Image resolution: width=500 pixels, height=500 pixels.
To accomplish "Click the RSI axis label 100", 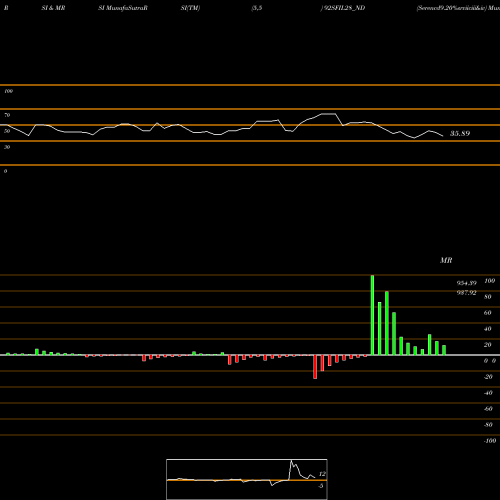I will [x=8, y=91].
